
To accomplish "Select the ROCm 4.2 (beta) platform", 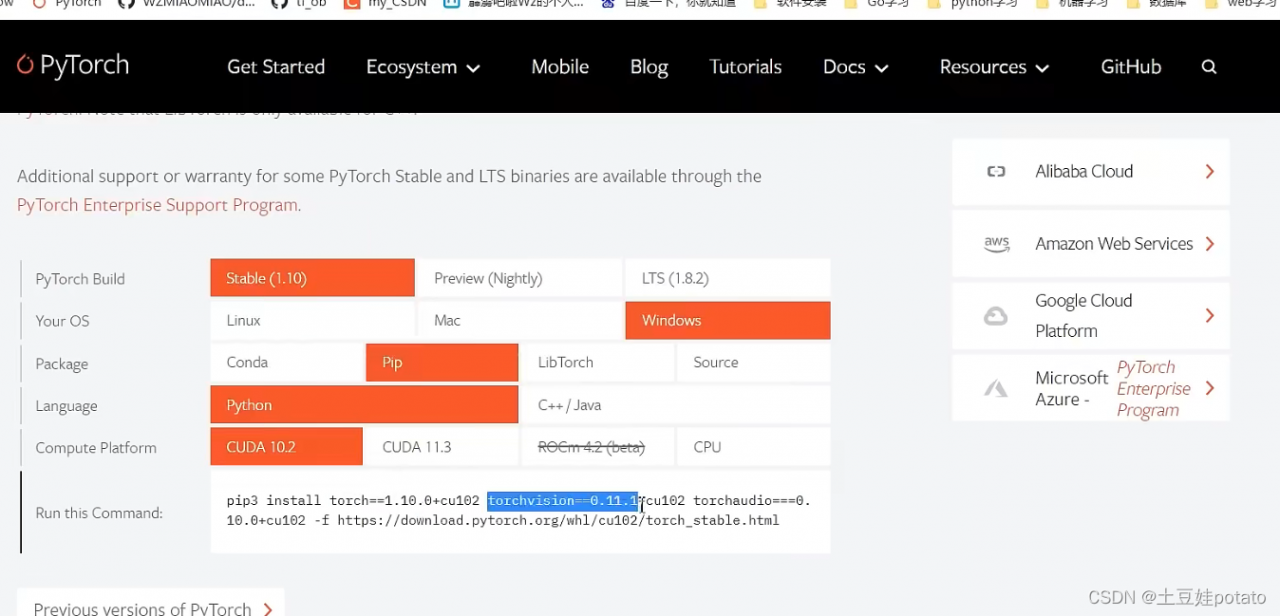I will tap(598, 447).
